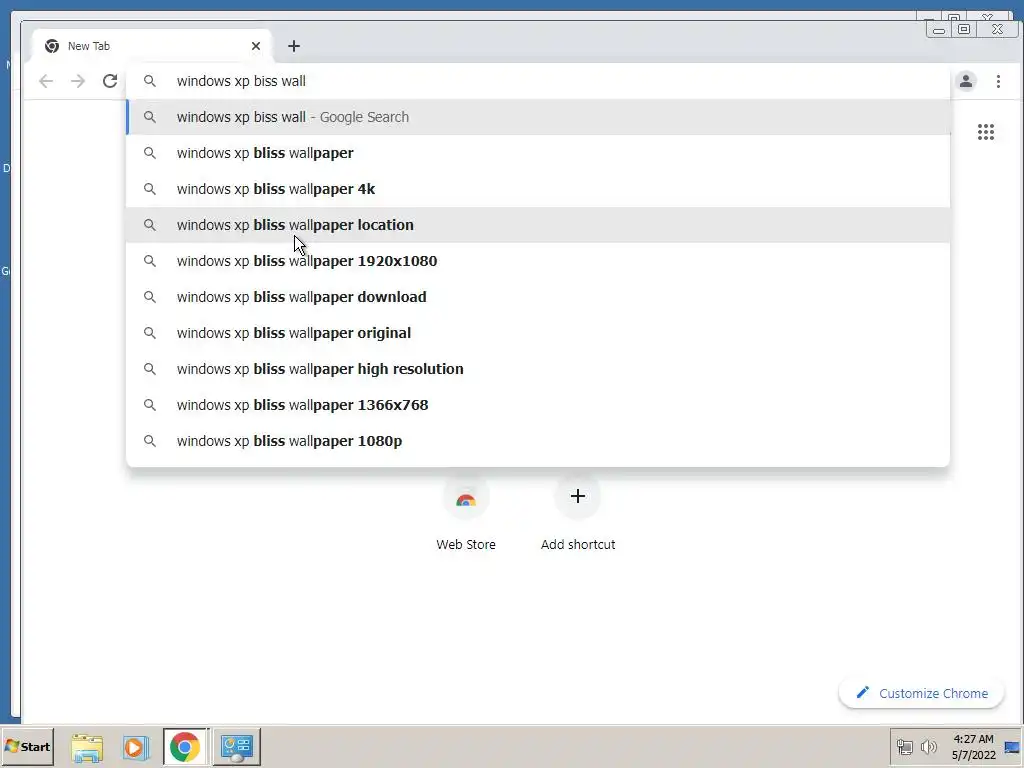This screenshot has width=1024, height=768.
Task: Launch Windows Media Player from taskbar
Action: pyautogui.click(x=135, y=748)
